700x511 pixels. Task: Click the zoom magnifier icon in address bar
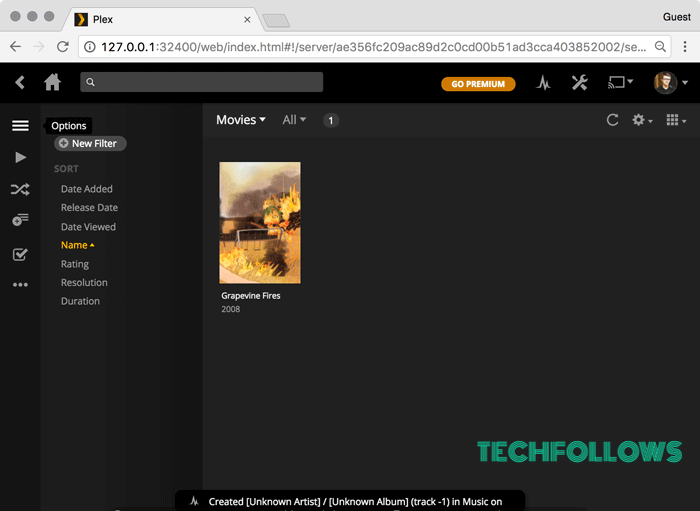(x=660, y=46)
